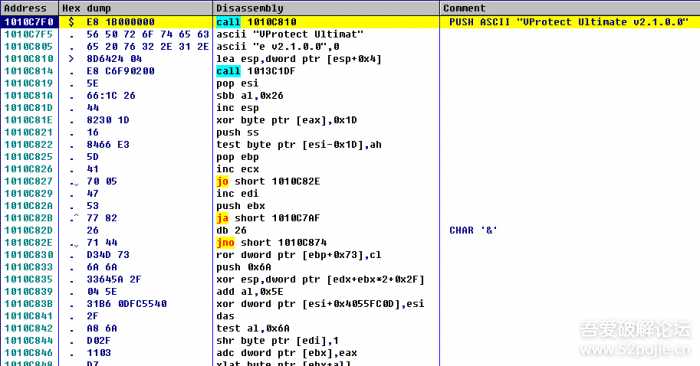Click the Disassembly column header

pos(326,8)
